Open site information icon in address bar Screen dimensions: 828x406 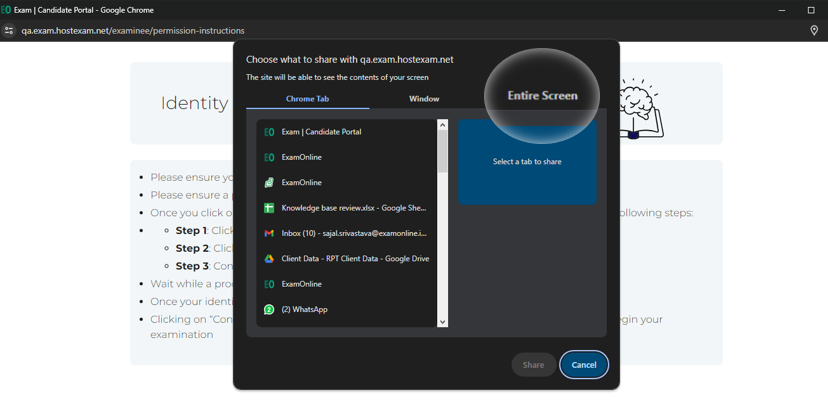click(8, 31)
